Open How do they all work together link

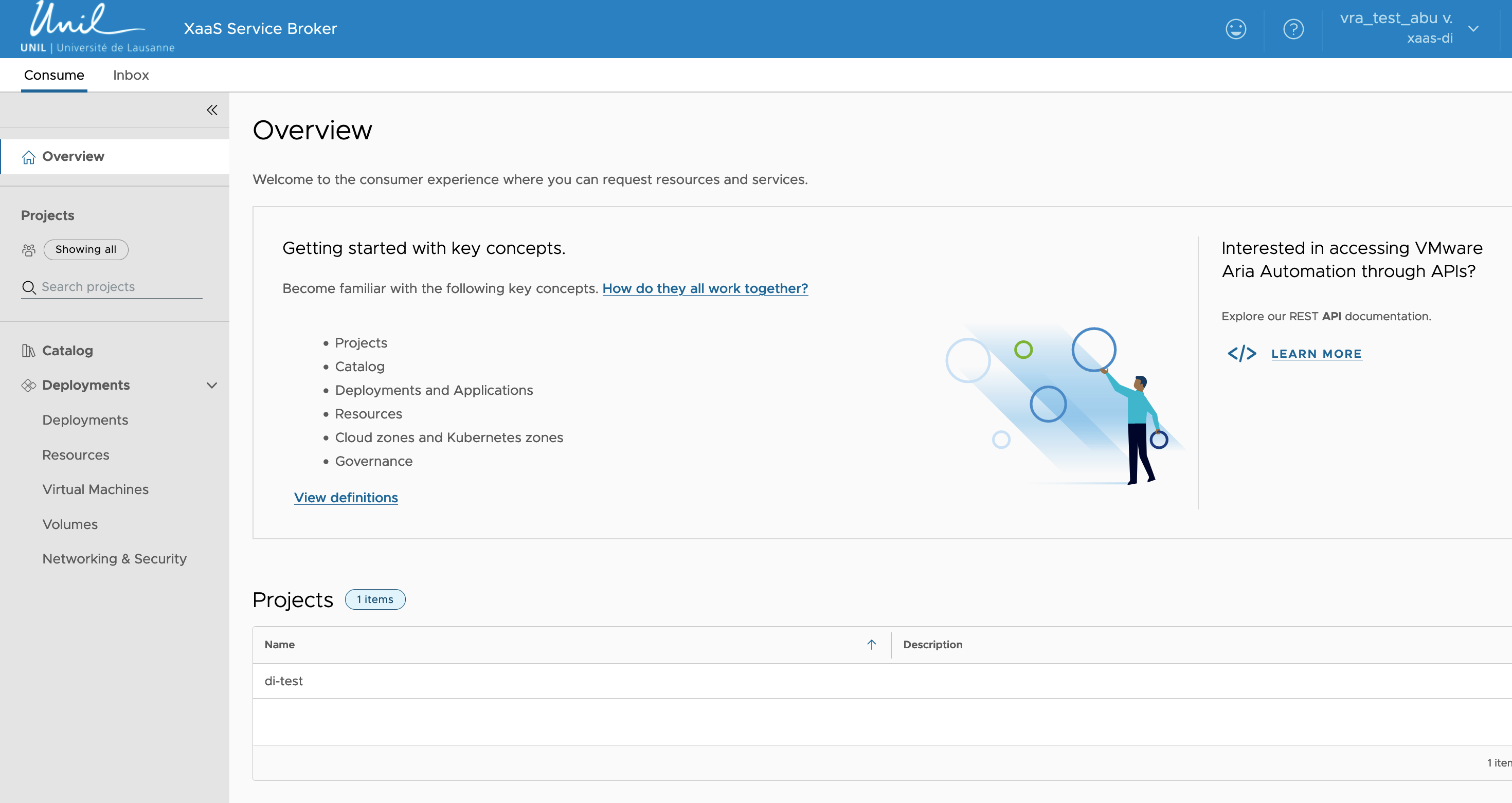705,288
